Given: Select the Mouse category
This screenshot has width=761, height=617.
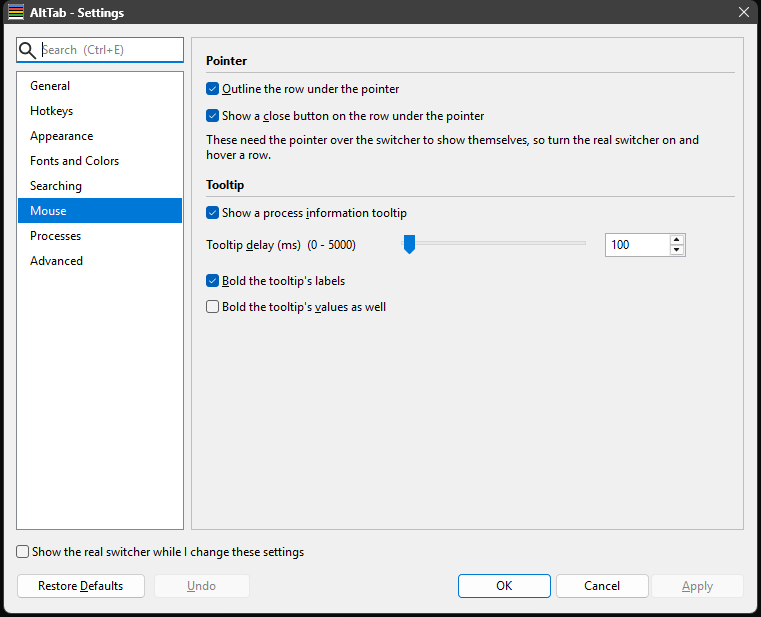Looking at the screenshot, I should pyautogui.click(x=100, y=211).
